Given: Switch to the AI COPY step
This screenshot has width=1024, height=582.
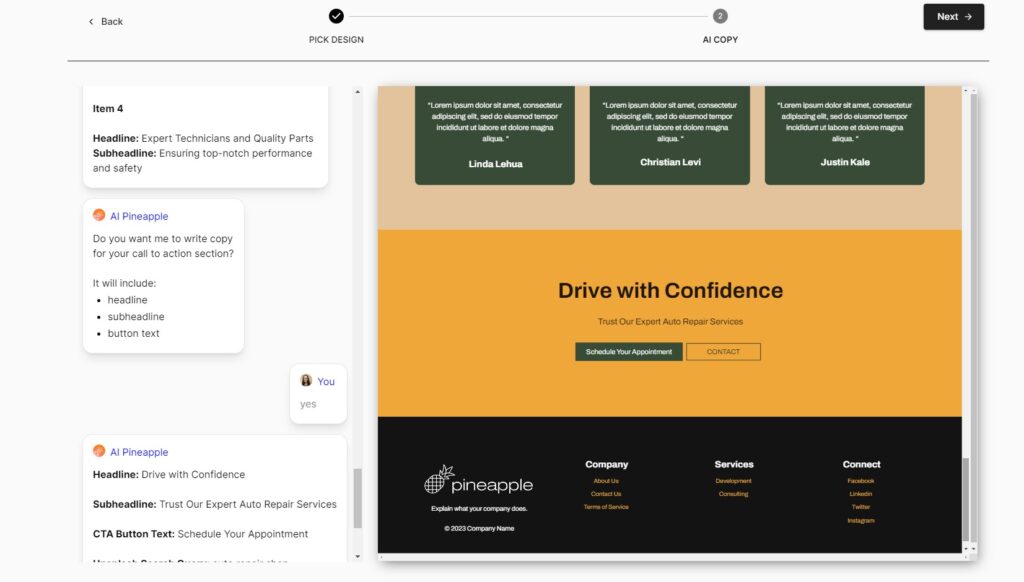Looking at the screenshot, I should click(720, 39).
